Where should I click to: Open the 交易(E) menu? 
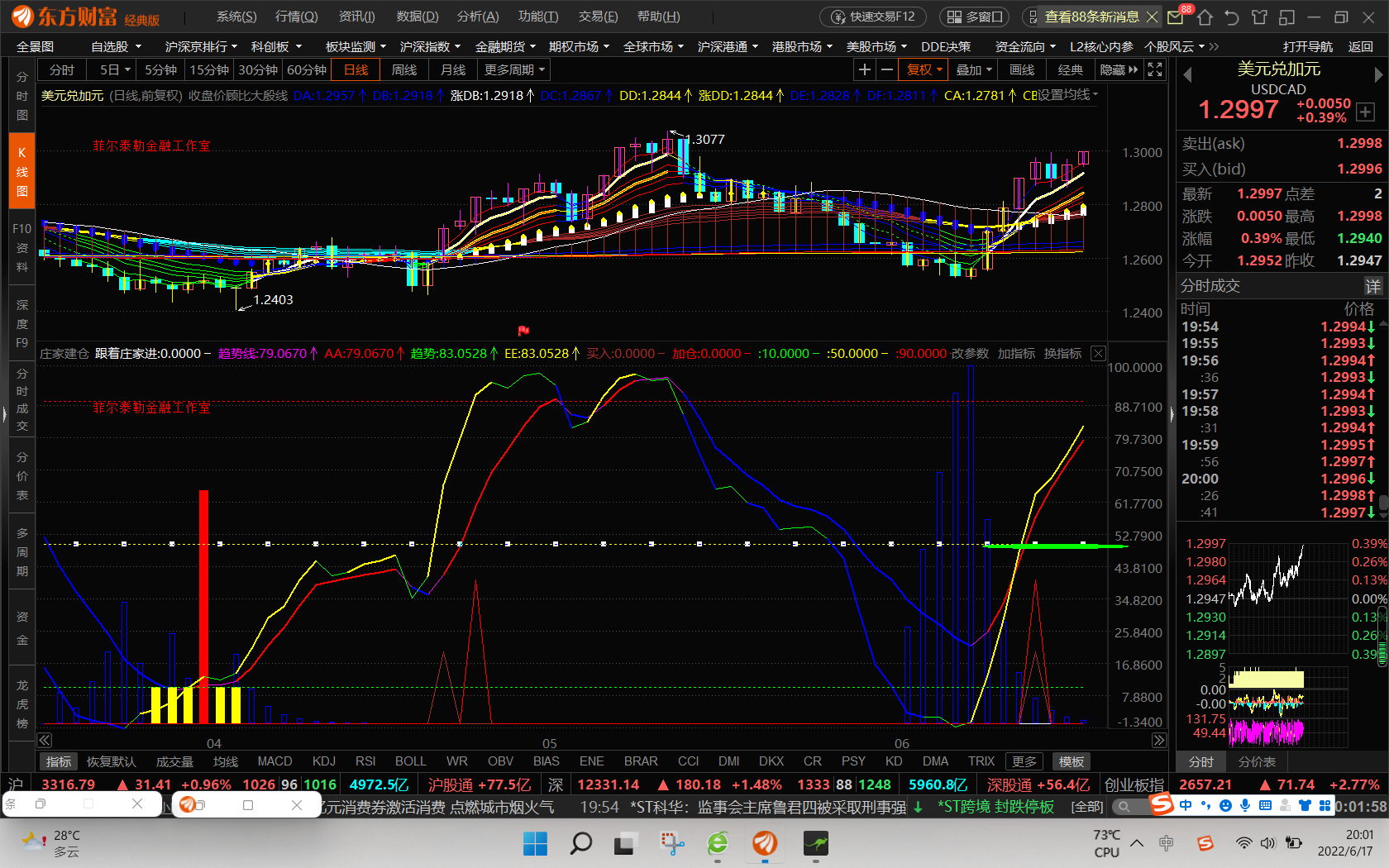point(598,17)
